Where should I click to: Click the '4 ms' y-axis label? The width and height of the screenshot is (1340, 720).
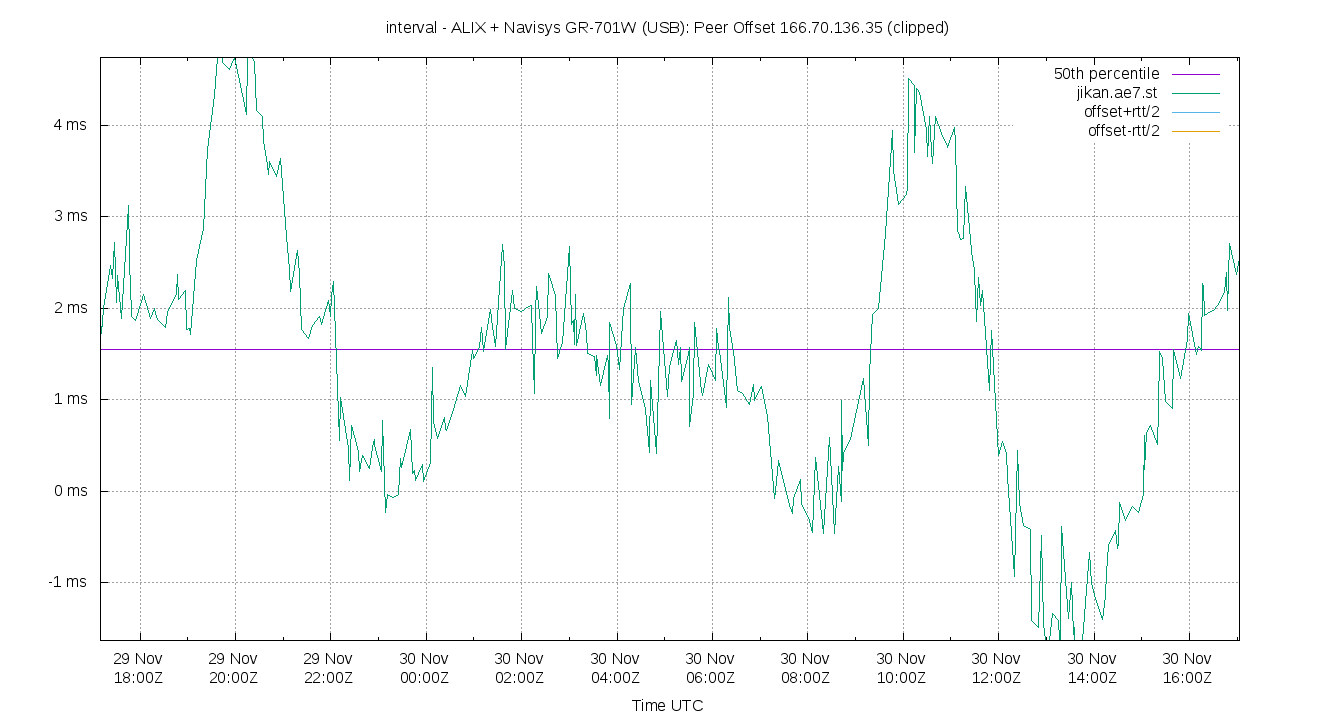point(70,125)
